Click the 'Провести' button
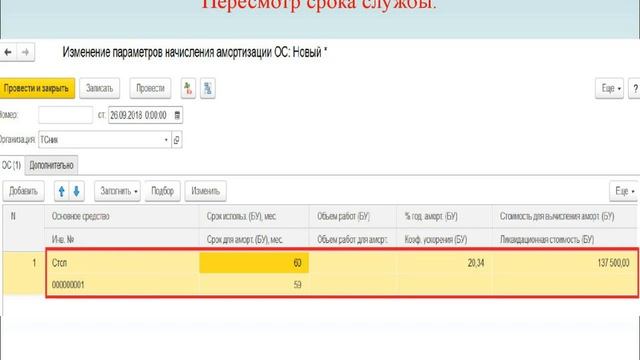 tap(150, 88)
